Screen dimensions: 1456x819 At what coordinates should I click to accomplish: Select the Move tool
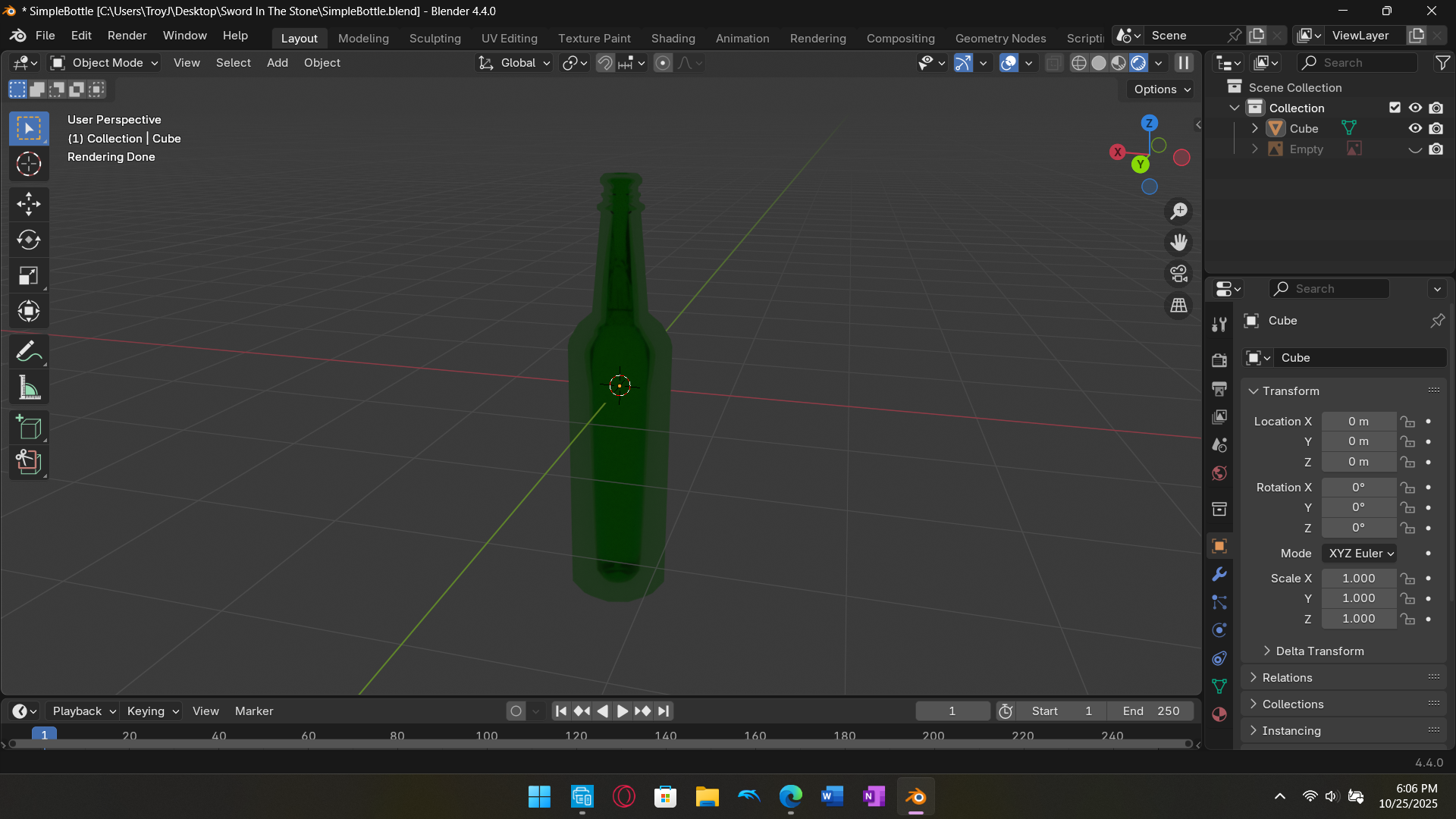click(29, 203)
